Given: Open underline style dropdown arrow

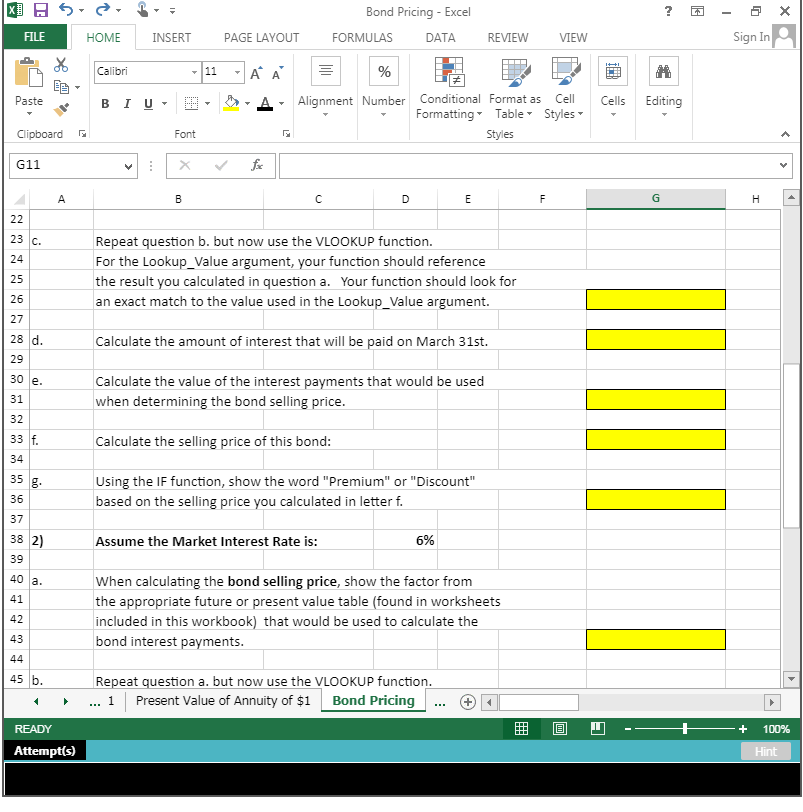Looking at the screenshot, I should pos(164,104).
